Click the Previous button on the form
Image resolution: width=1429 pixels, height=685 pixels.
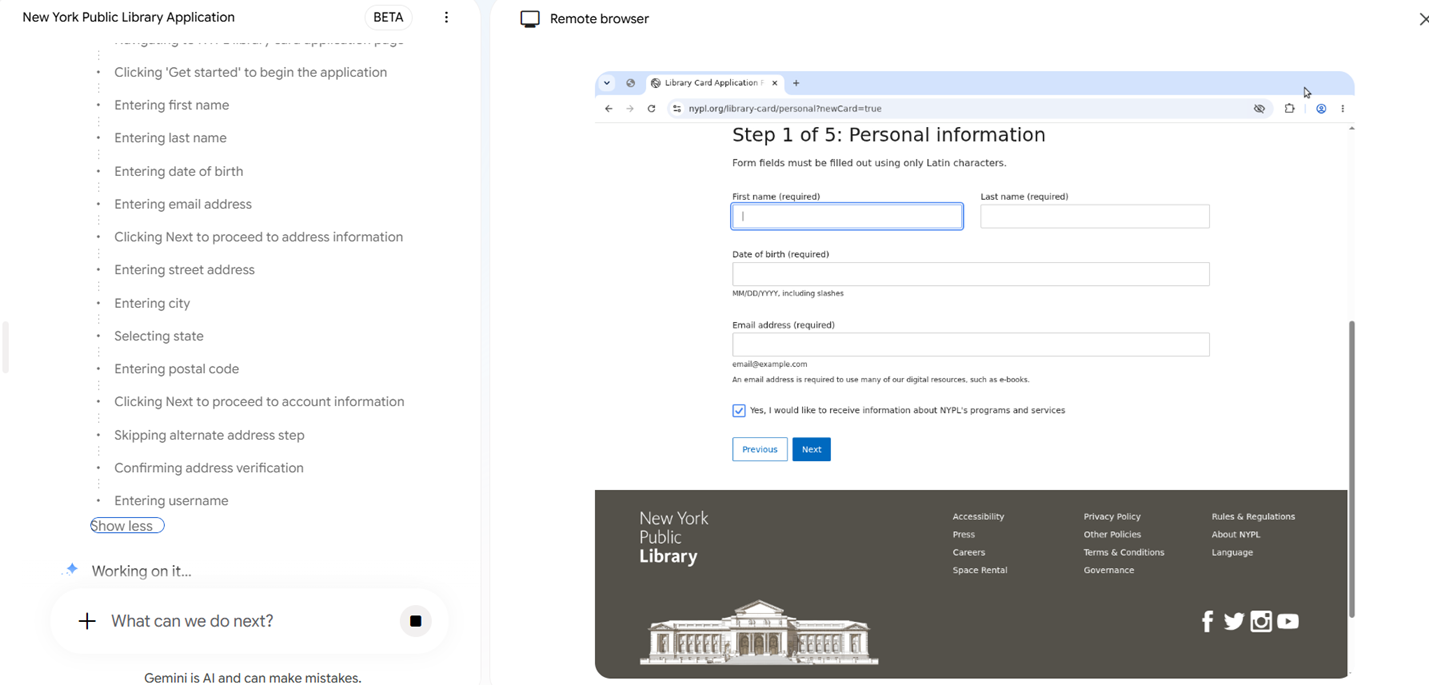(x=760, y=449)
